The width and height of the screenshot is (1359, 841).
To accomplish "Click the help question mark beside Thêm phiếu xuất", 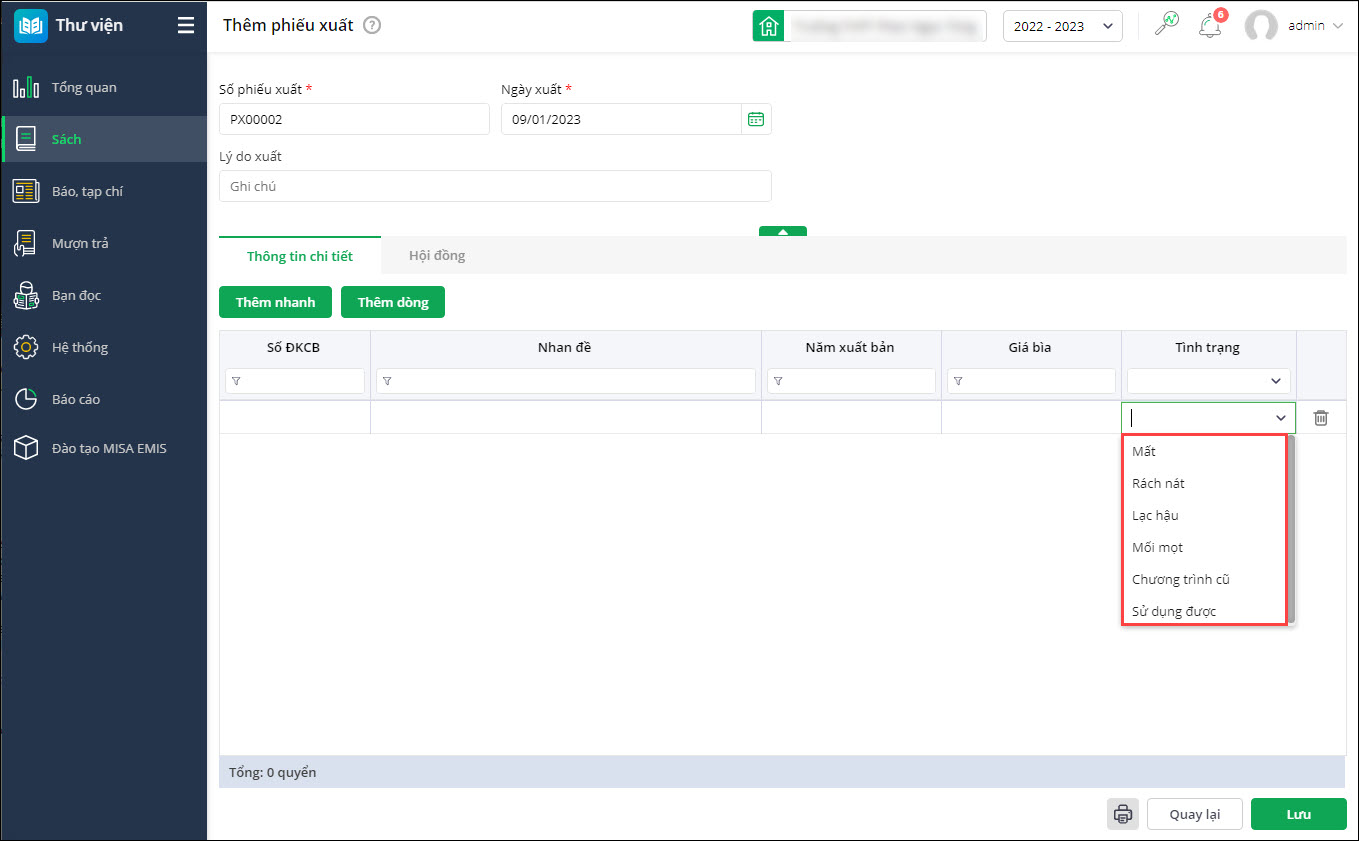I will [x=372, y=25].
